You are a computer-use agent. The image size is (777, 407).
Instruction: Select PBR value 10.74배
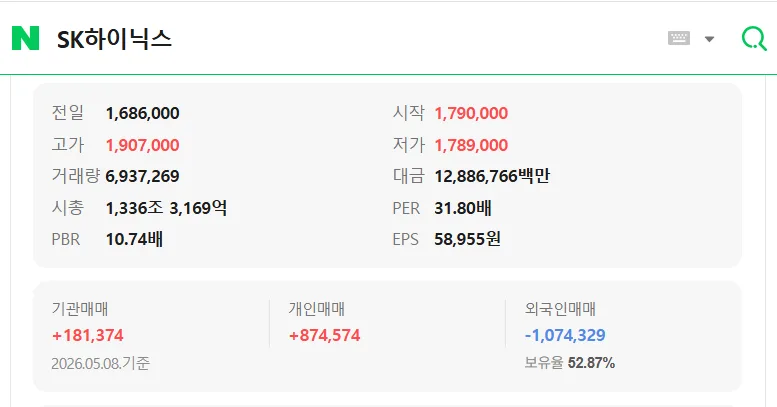(x=134, y=239)
